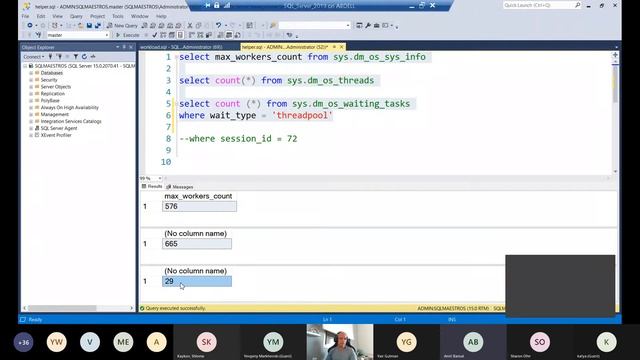Open Object Explorer window position dropdown
Viewport: 640px width, 360px height.
click(x=118, y=47)
